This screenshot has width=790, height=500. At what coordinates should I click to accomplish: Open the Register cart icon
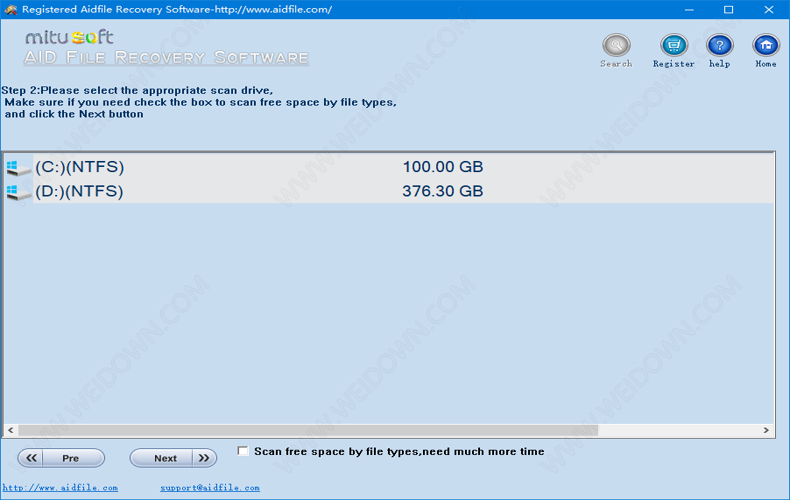pos(674,46)
